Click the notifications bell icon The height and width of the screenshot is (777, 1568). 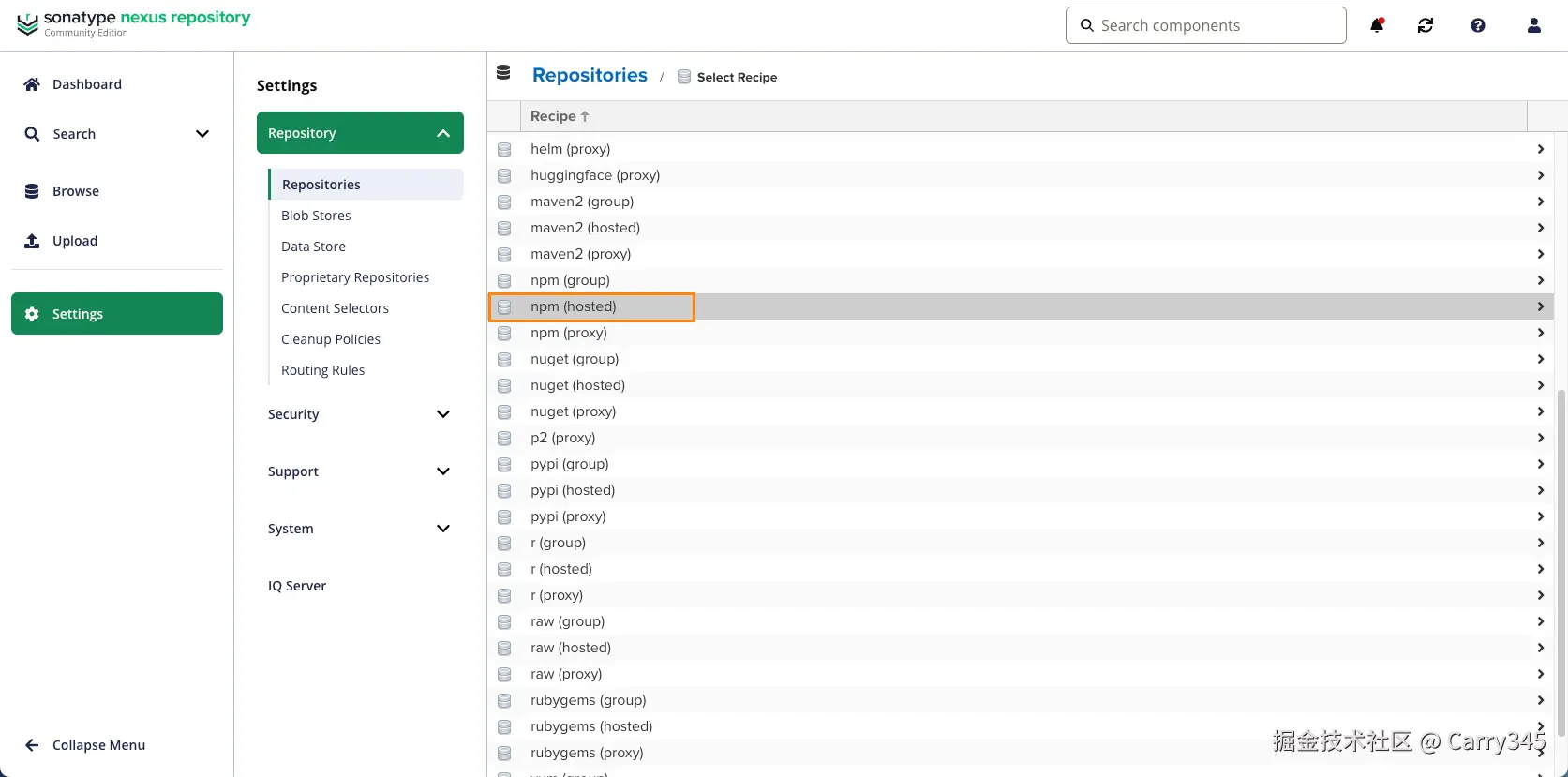(1377, 25)
